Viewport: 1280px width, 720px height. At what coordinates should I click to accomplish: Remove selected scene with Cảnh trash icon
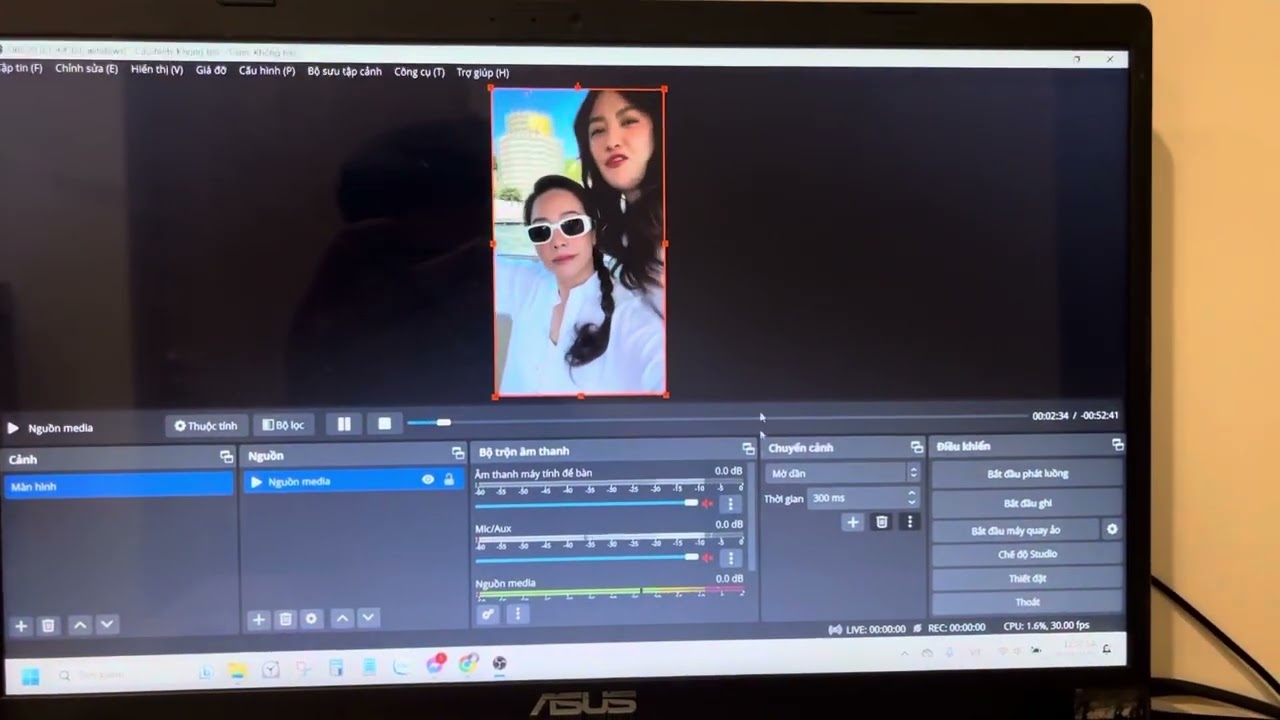click(48, 625)
